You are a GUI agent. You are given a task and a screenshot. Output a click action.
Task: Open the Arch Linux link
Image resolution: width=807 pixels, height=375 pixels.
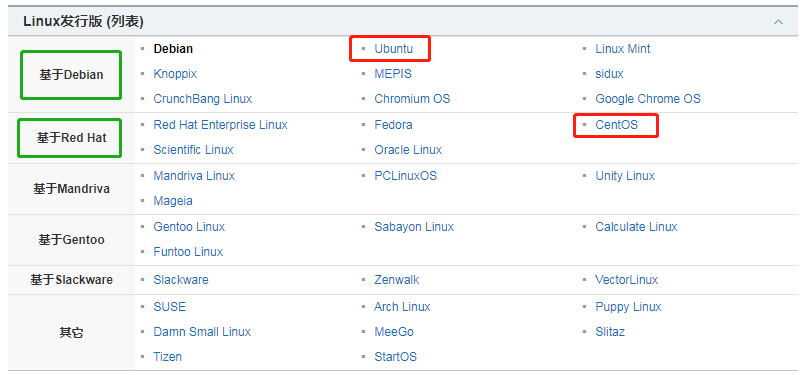coord(402,307)
